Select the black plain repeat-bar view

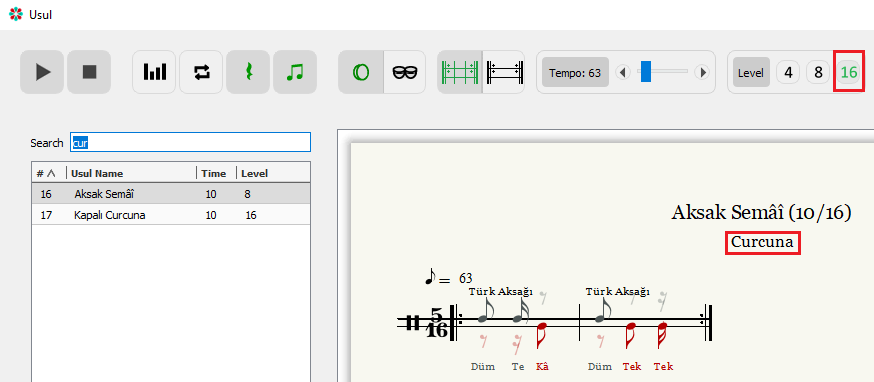[x=504, y=72]
